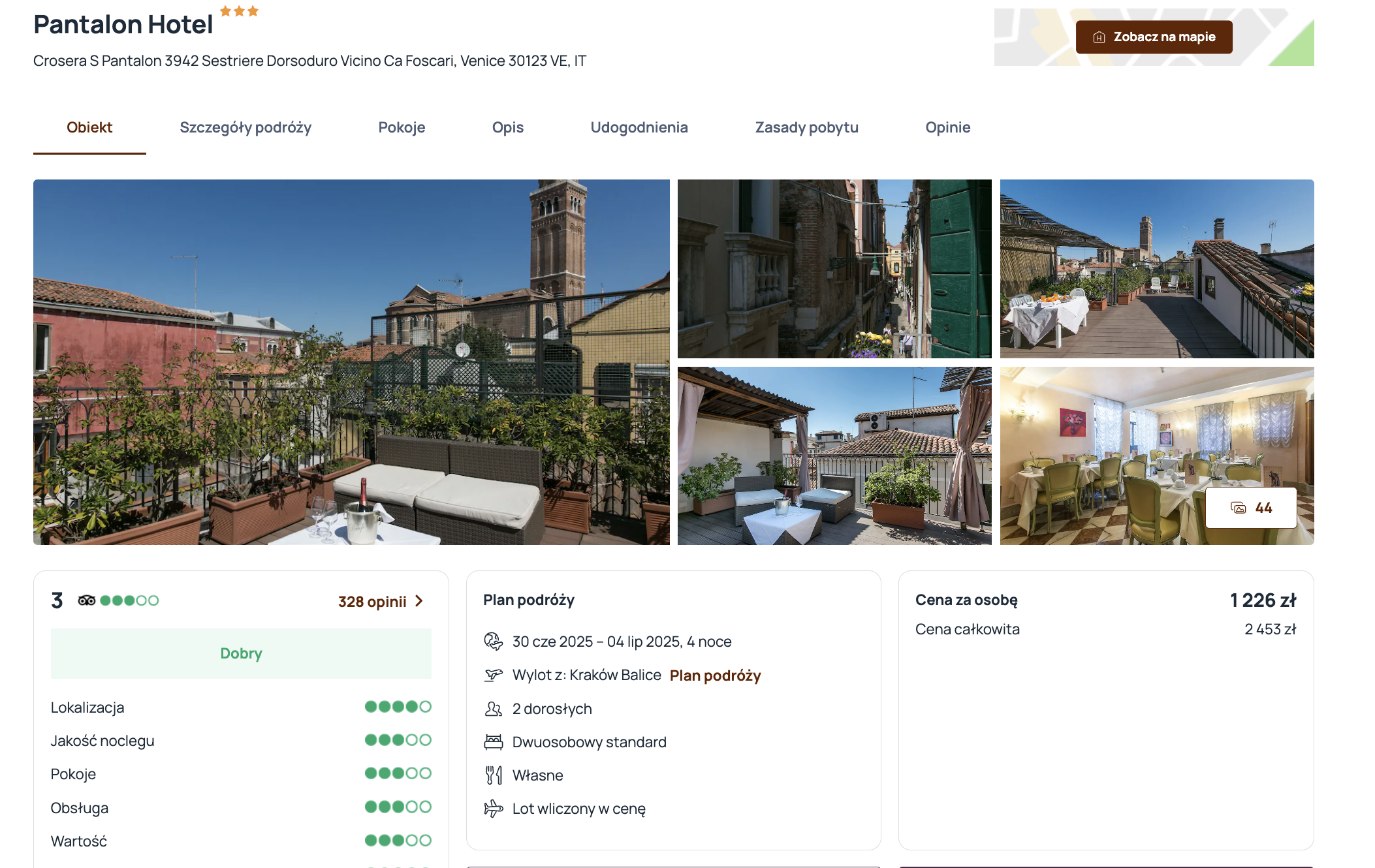
Task: Open the rooftop terrace with breakfast table photo
Action: click(1157, 269)
